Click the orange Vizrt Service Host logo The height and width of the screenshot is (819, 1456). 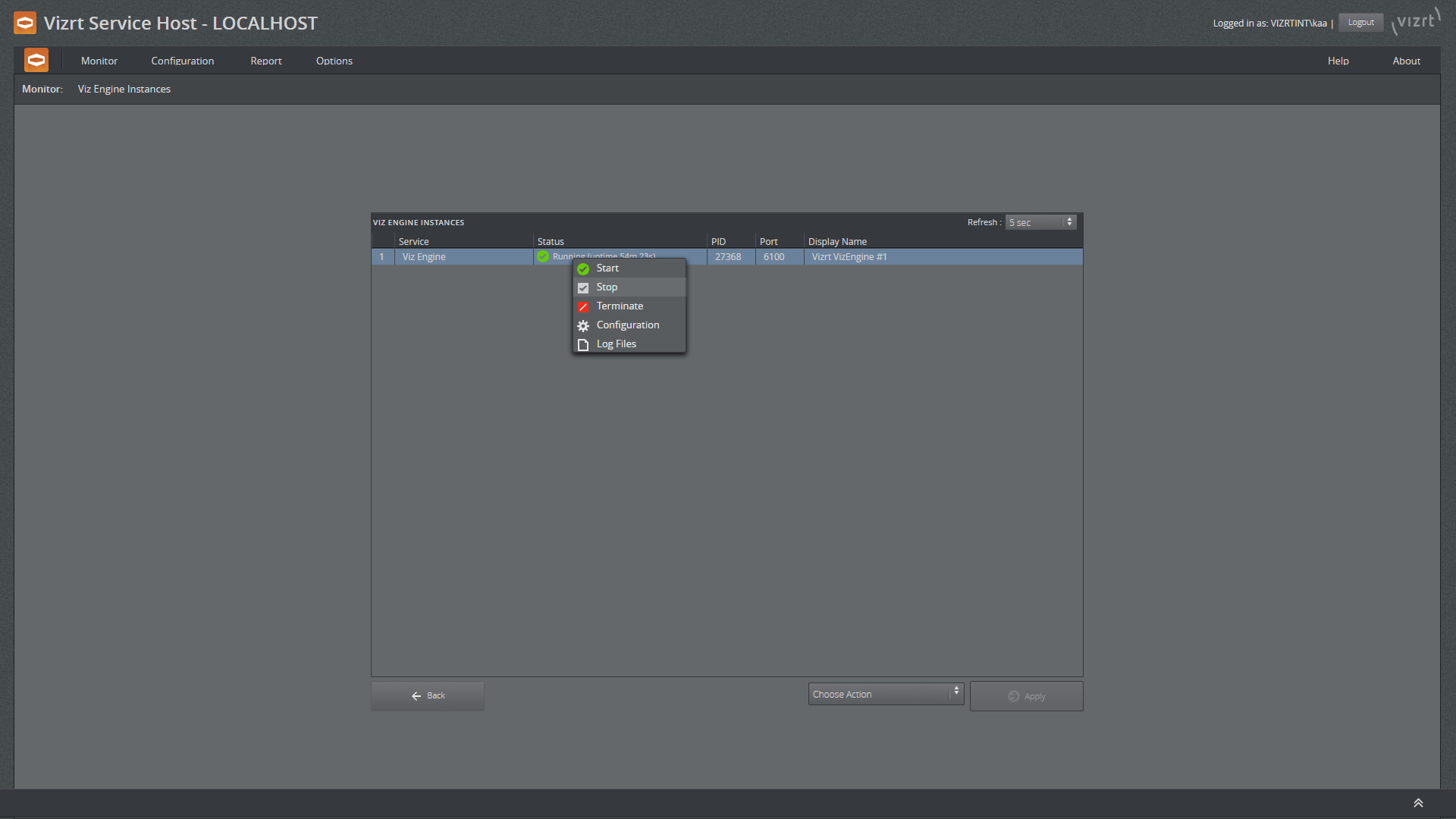tap(24, 22)
